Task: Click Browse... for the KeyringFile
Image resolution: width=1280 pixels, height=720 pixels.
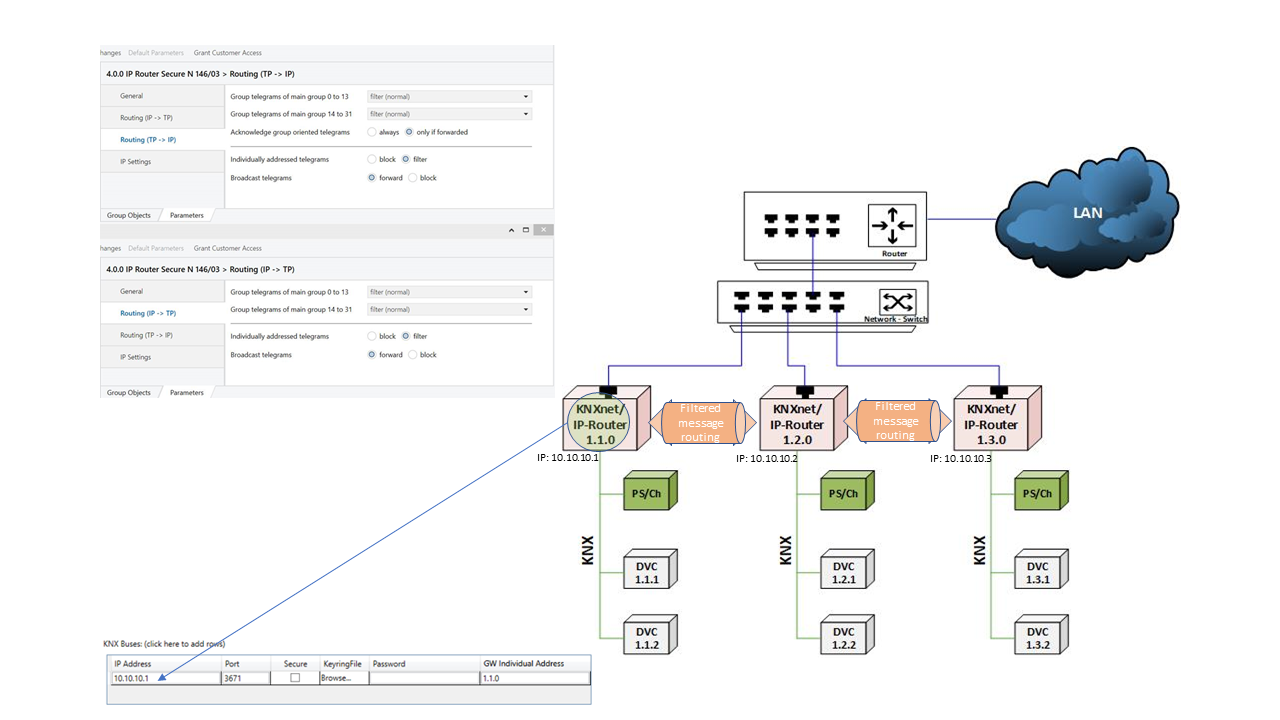Action: [x=336, y=678]
